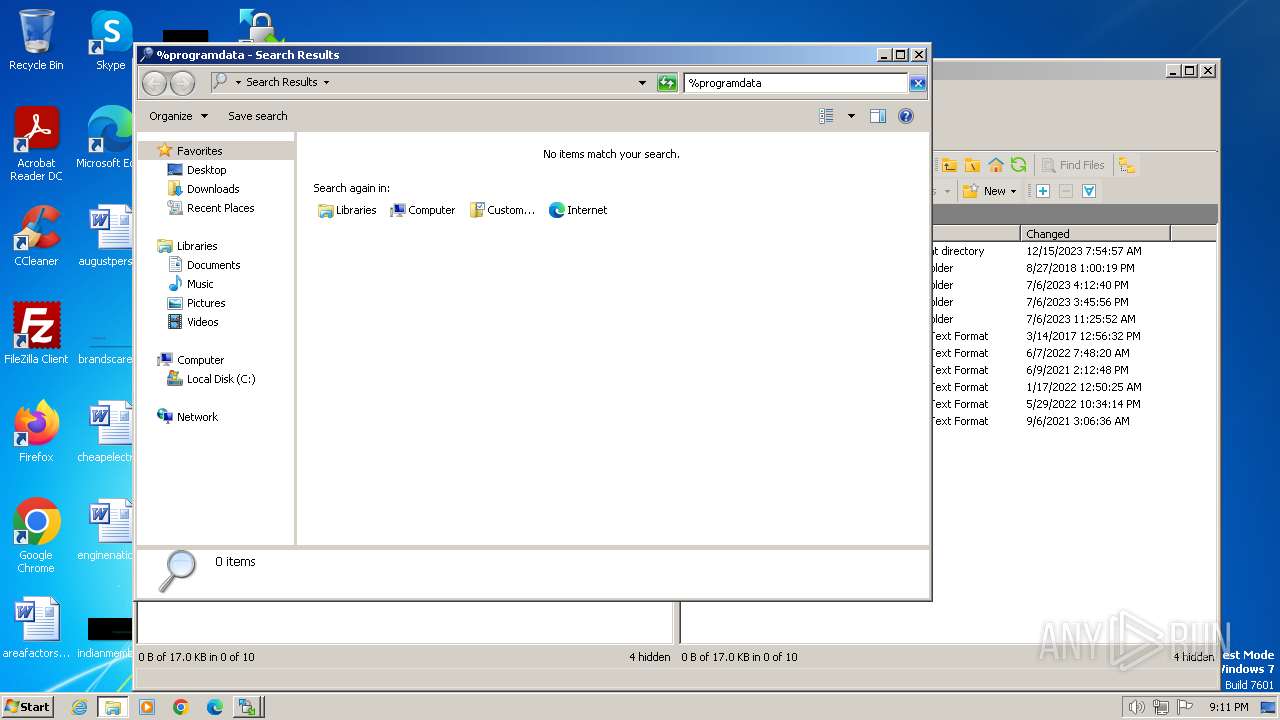
Task: Open the Organize dropdown menu
Action: (x=178, y=116)
